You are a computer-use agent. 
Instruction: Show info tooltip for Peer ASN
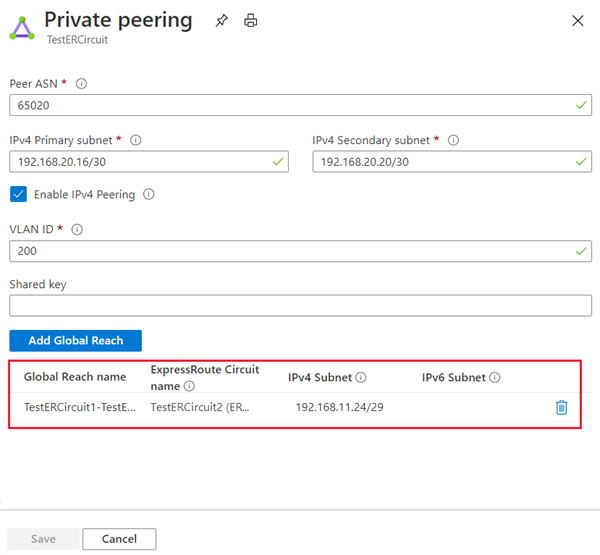click(81, 83)
